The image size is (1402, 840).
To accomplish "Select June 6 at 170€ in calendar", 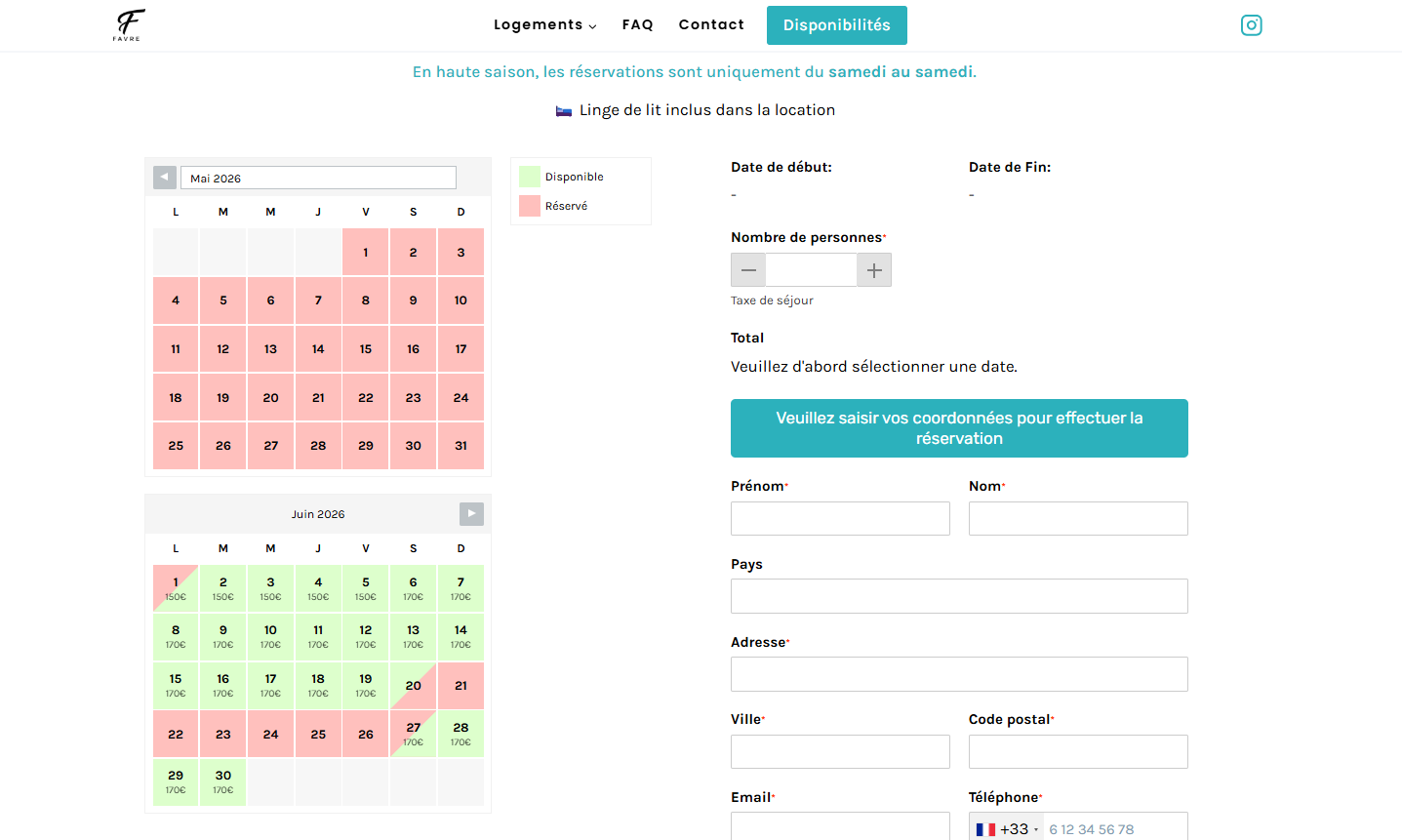I will pos(413,588).
